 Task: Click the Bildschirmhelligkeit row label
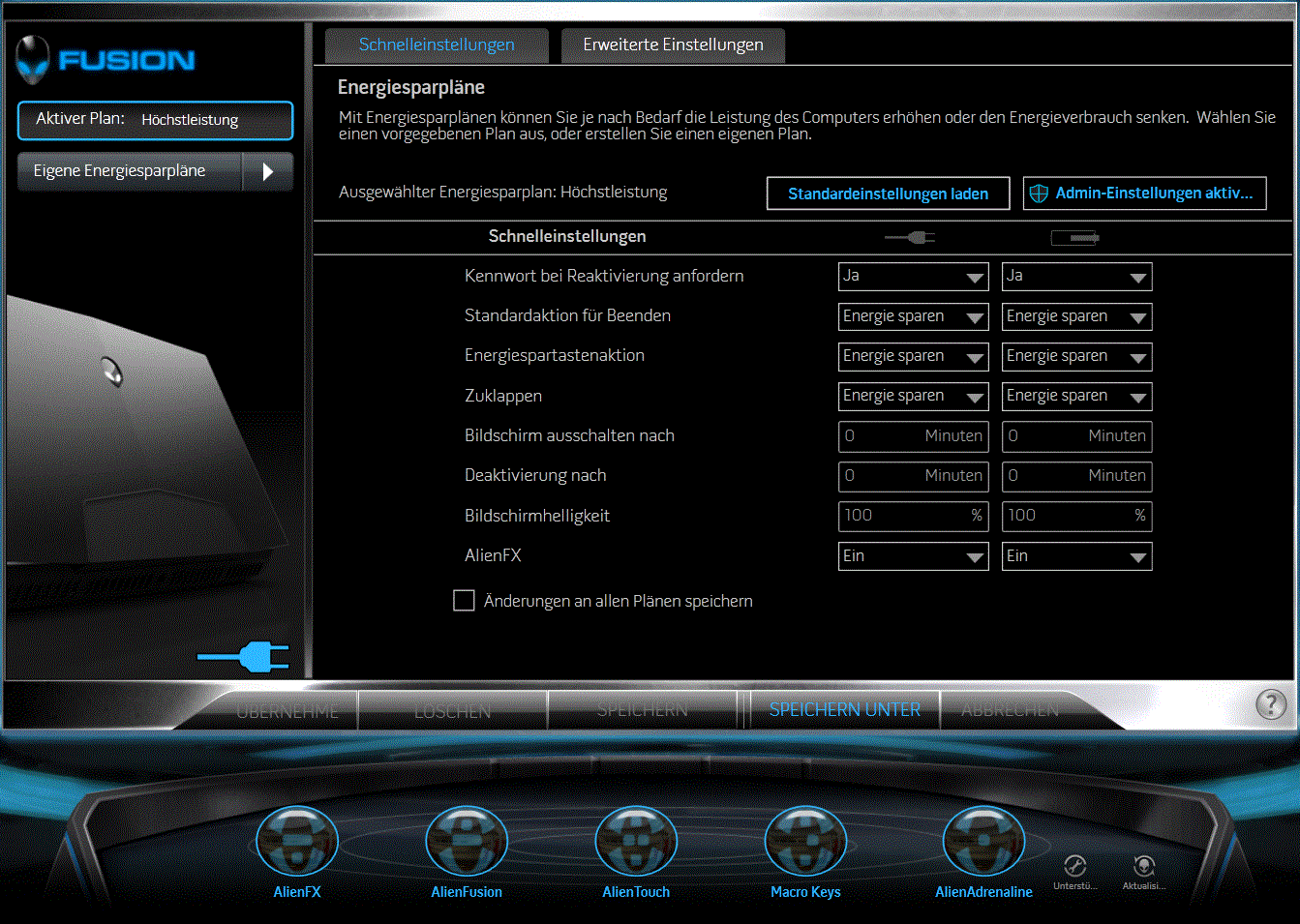pyautogui.click(x=537, y=516)
